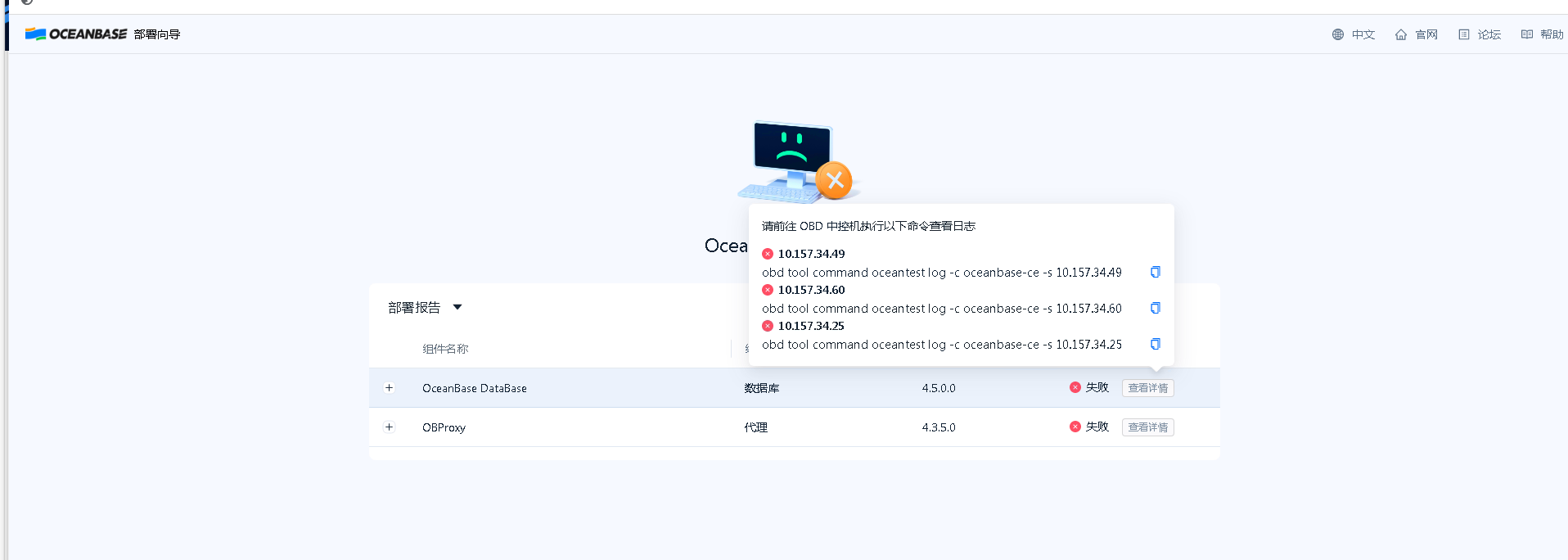The width and height of the screenshot is (1568, 560).
Task: Select the IP text 10.157.34.49 heading
Action: click(811, 254)
